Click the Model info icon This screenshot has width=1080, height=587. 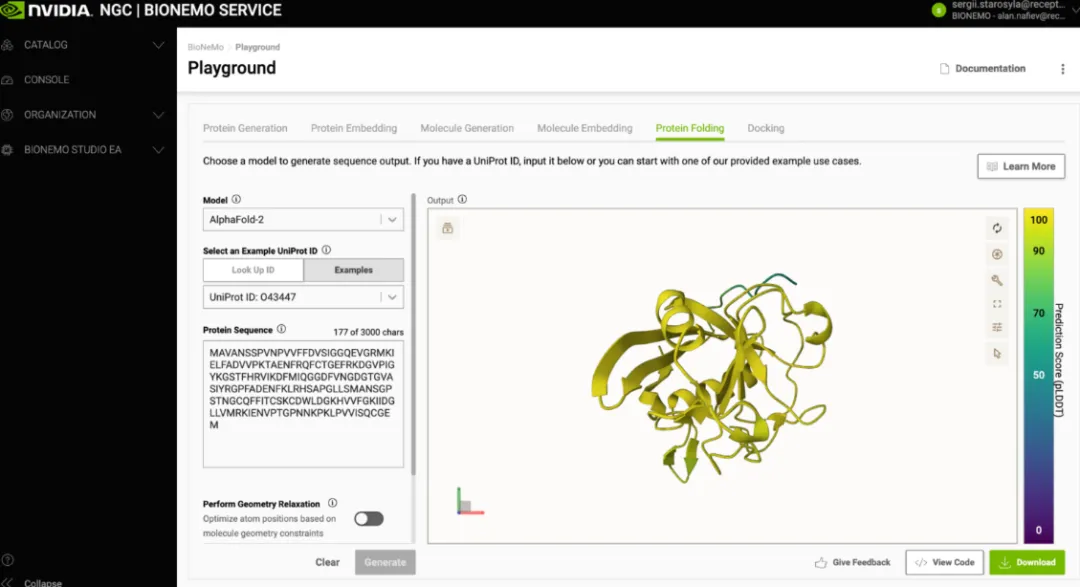(x=236, y=199)
